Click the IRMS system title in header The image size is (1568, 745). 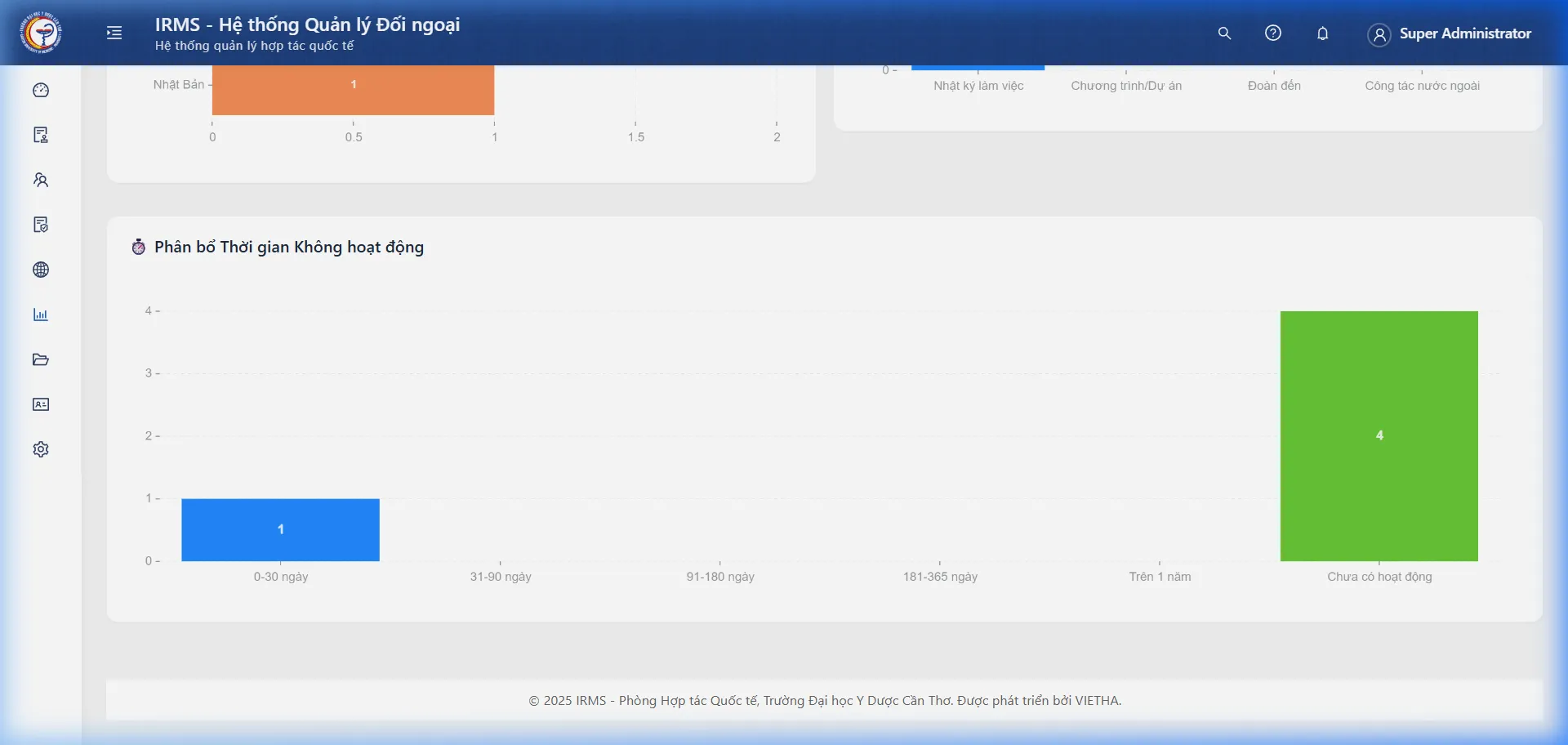click(307, 25)
